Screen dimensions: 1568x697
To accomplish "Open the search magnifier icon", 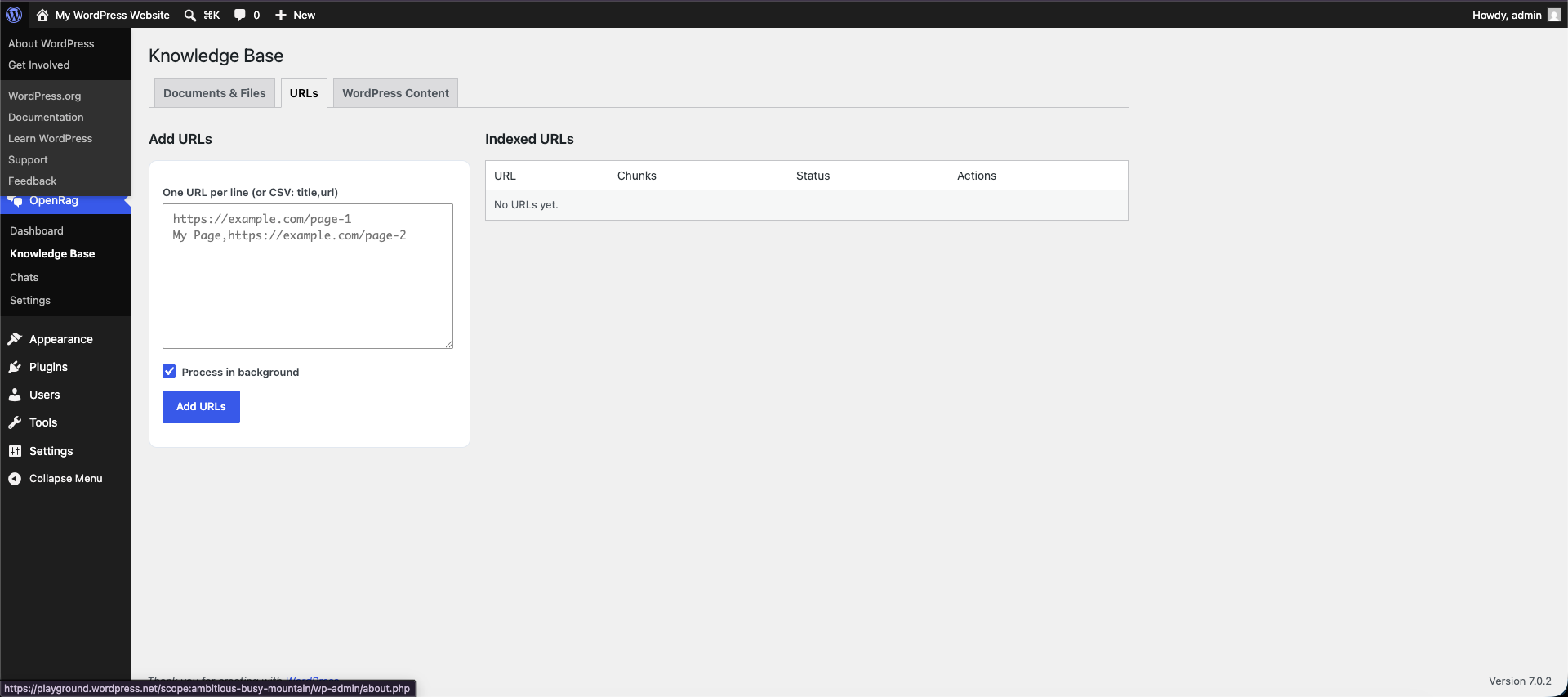I will click(x=190, y=15).
